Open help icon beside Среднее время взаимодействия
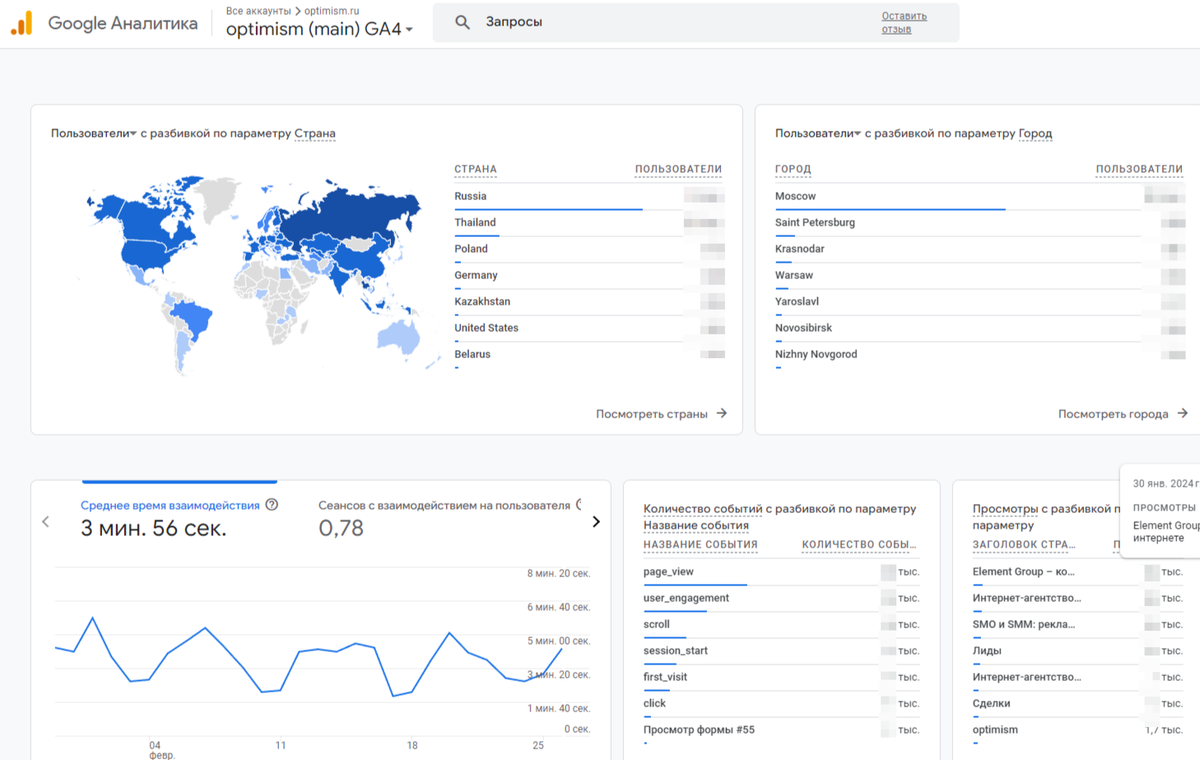 coord(272,505)
